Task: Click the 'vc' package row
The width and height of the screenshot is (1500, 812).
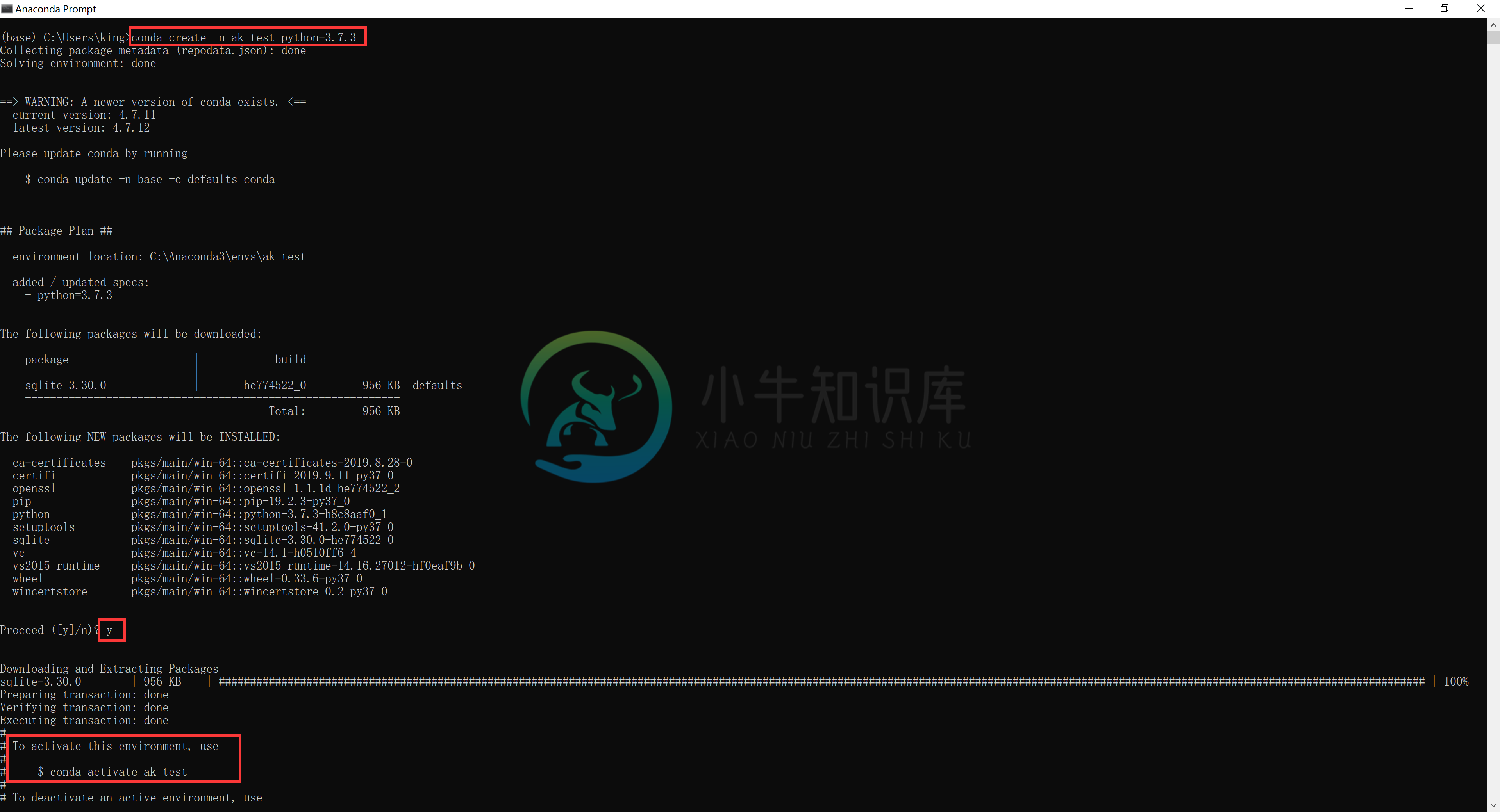Action: [185, 552]
